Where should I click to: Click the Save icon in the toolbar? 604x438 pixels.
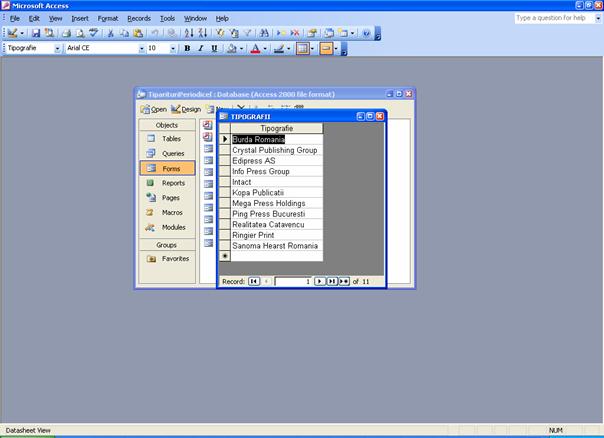pos(36,33)
